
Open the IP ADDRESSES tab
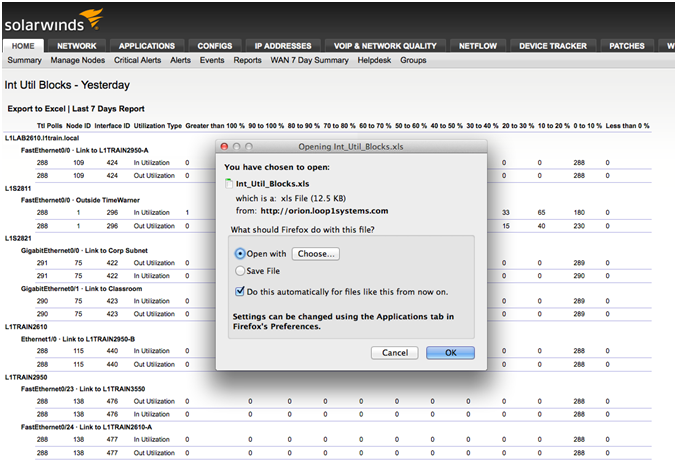[283, 46]
